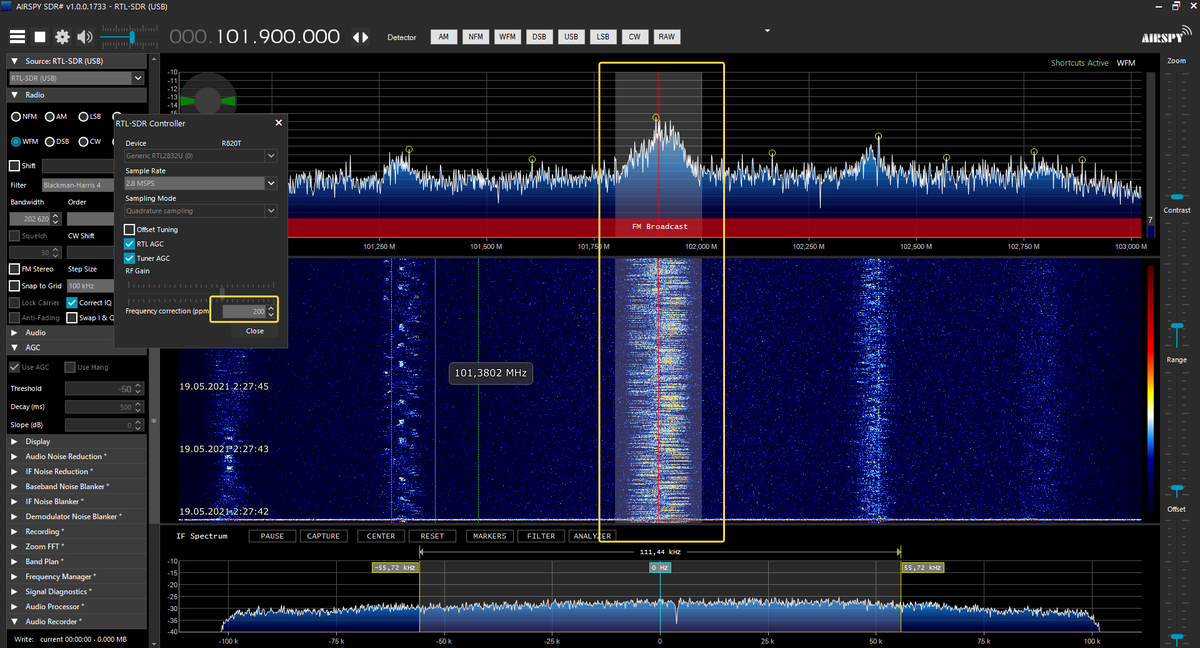The image size is (1200, 648).
Task: Select CW detector in top bar
Action: click(634, 37)
